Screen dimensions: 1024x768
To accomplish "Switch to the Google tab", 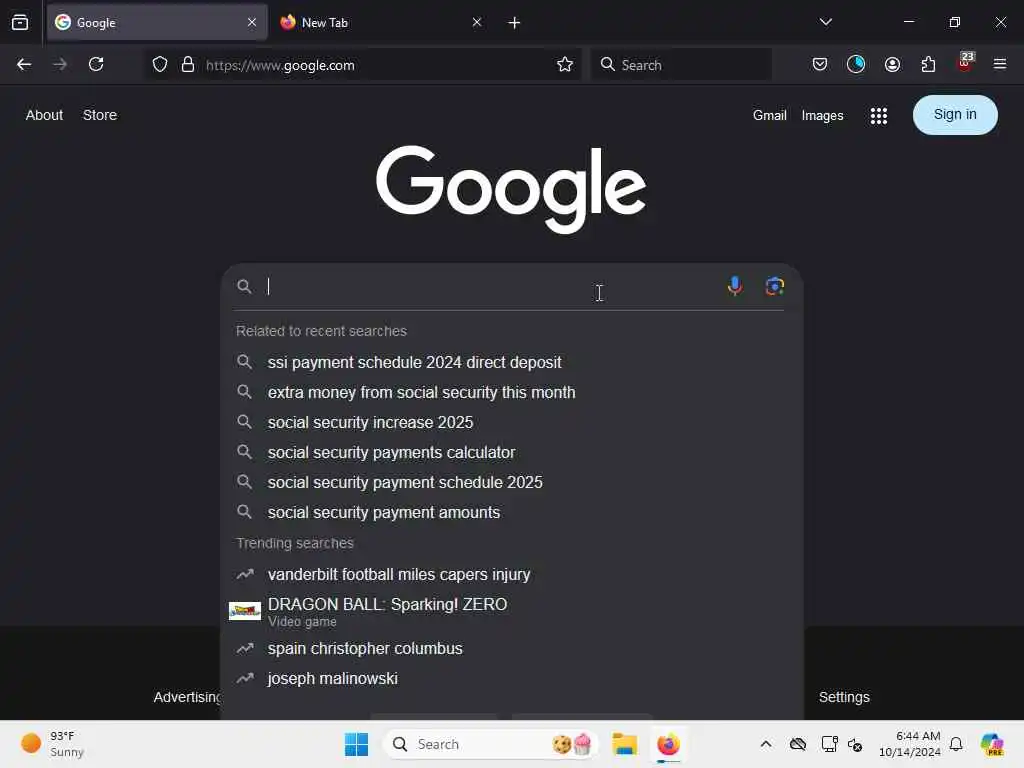I will (157, 22).
